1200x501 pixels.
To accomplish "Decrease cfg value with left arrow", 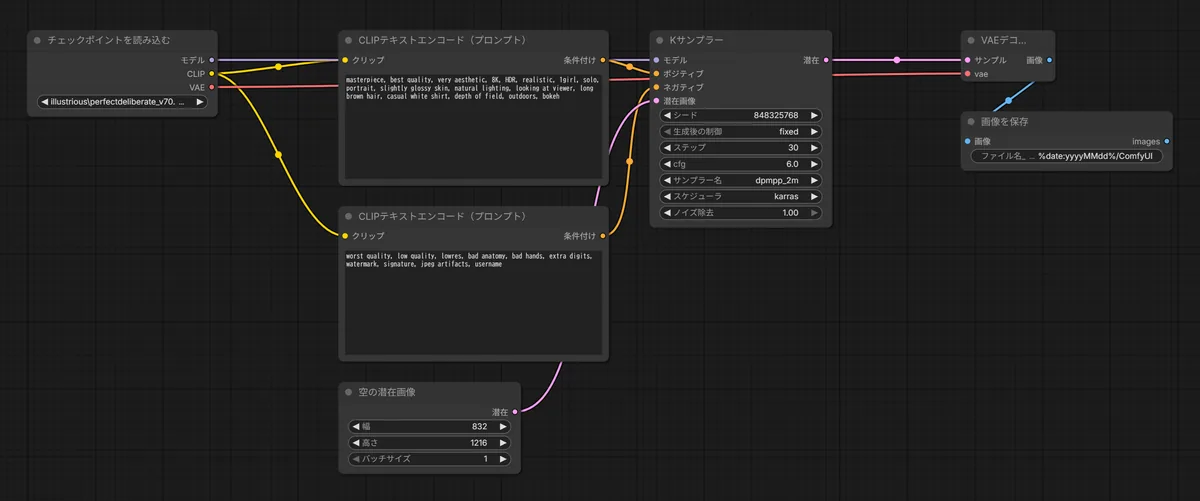I will click(668, 164).
